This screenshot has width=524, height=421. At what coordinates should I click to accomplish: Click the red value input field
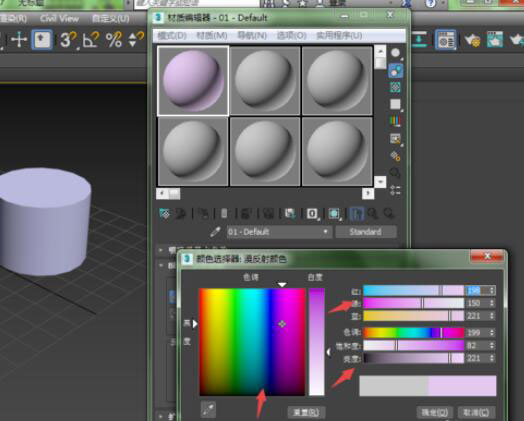[x=477, y=290]
